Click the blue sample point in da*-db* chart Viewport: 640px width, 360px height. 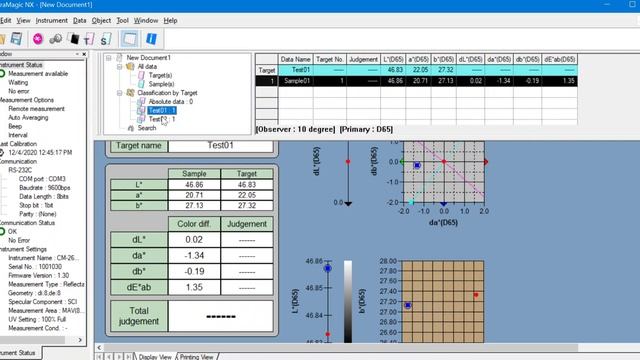(417, 165)
